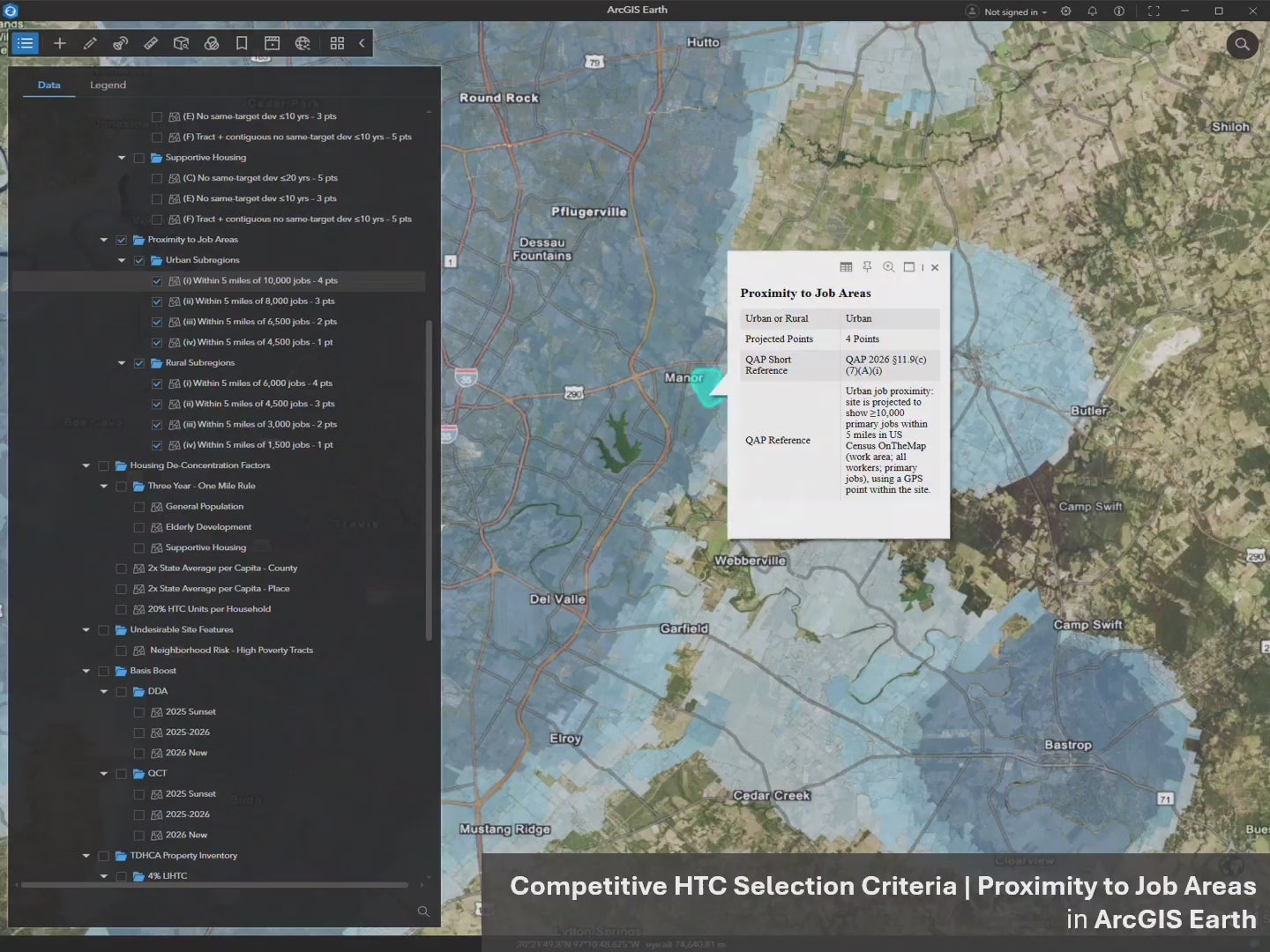Open the info icon in title bar
Viewport: 1270px width, 952px height.
(1119, 11)
